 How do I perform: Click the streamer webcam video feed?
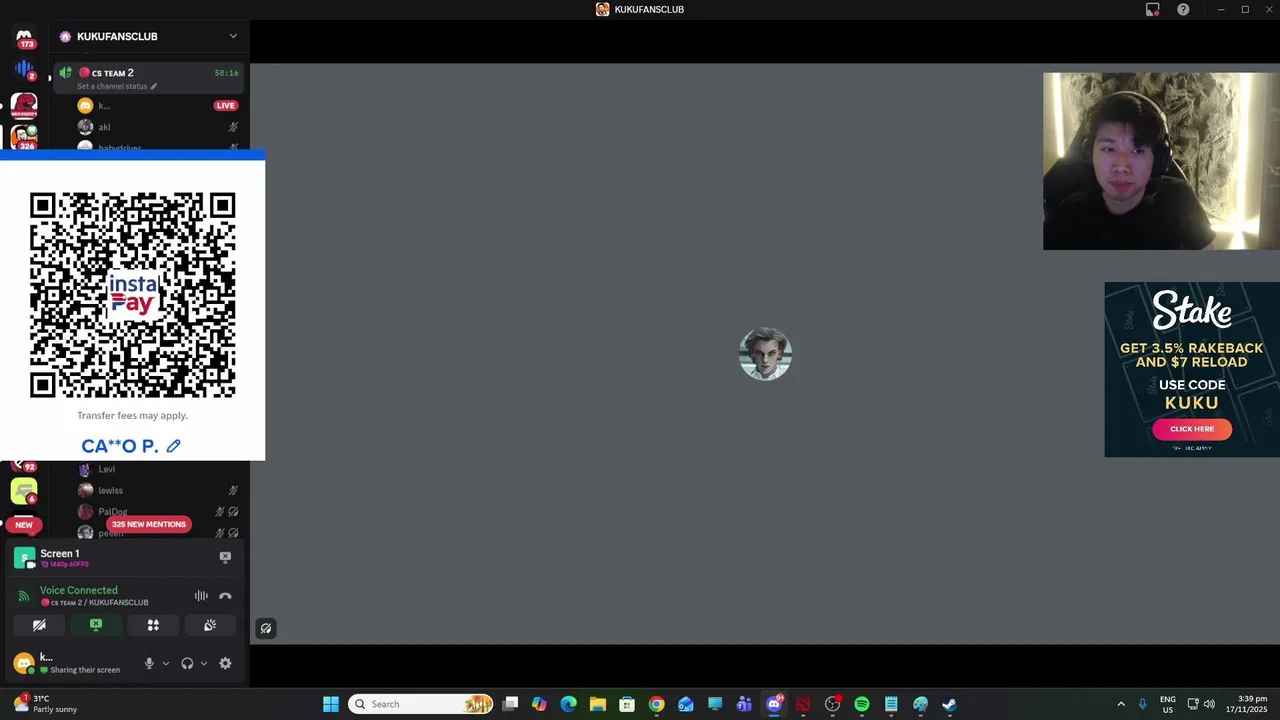1161,161
